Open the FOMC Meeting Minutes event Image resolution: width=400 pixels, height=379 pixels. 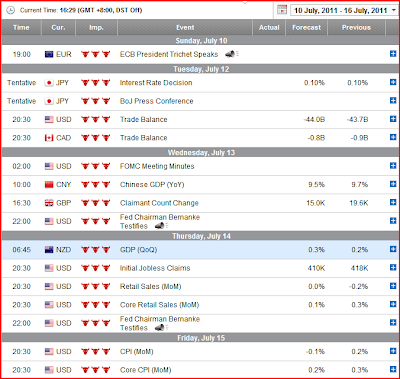(157, 166)
